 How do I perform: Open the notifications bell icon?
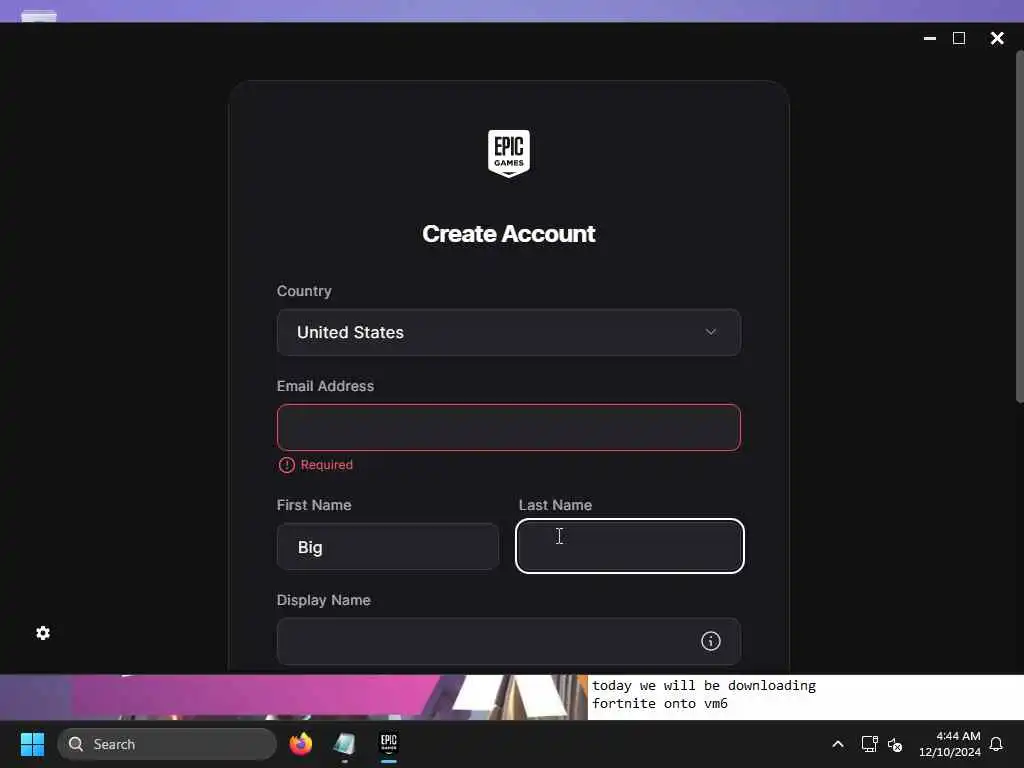pos(996,744)
